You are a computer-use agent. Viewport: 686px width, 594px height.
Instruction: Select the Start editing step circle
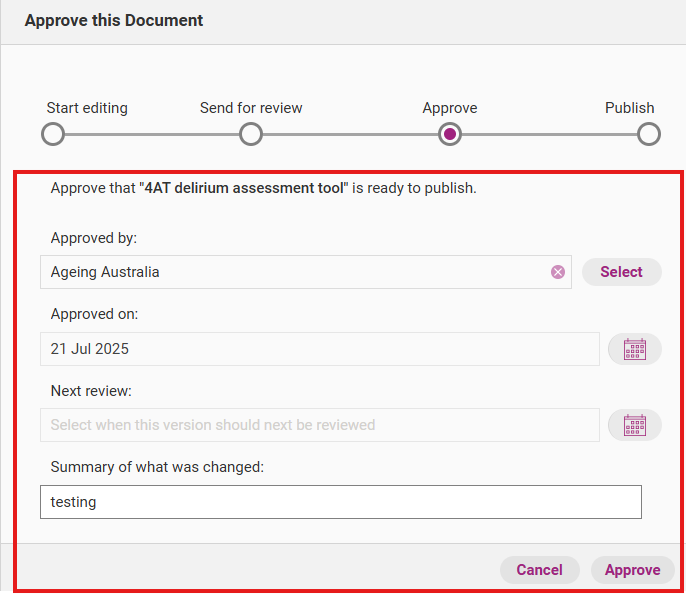53,134
